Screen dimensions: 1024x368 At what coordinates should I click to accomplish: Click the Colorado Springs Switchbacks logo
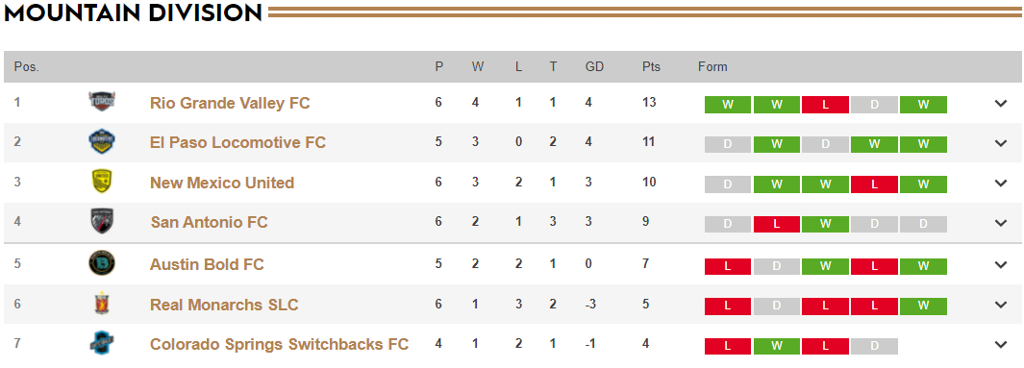[x=102, y=343]
